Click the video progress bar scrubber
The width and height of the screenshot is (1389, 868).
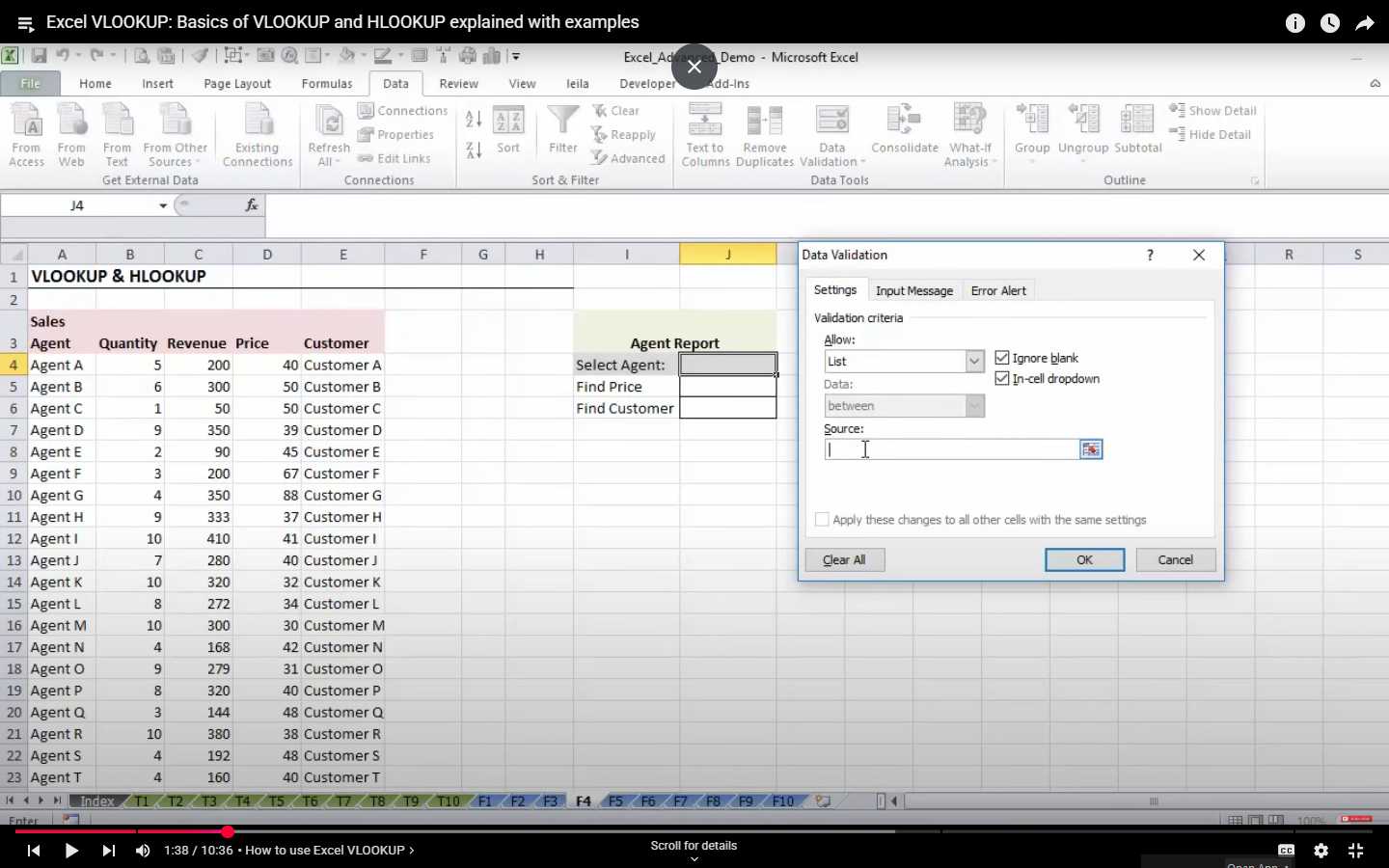click(228, 831)
